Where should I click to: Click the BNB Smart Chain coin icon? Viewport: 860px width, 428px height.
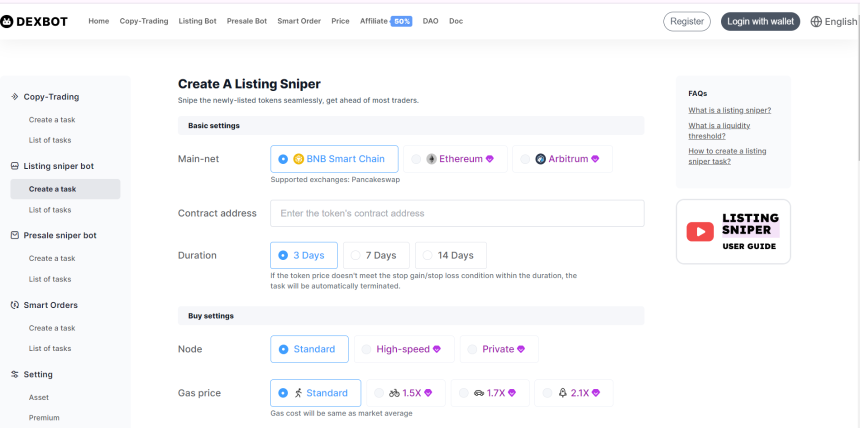click(x=298, y=159)
